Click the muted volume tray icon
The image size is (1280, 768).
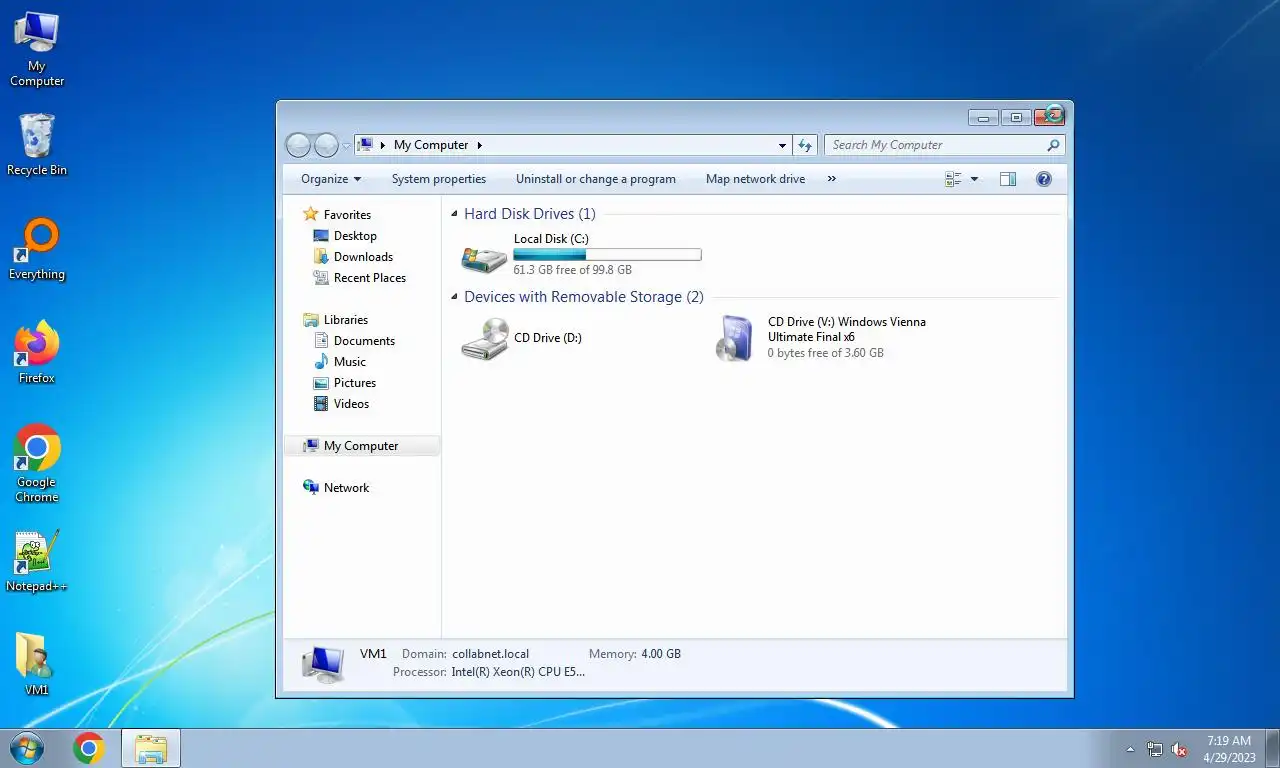pyautogui.click(x=1180, y=749)
